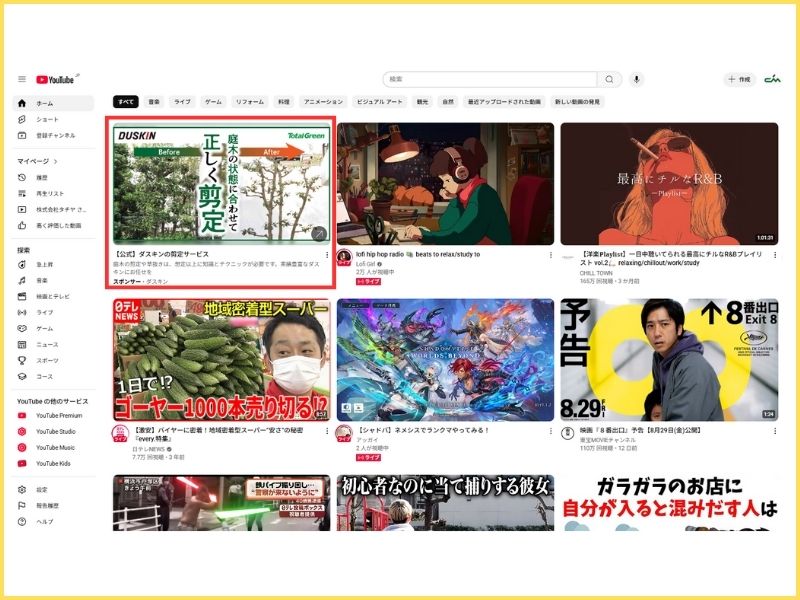This screenshot has width=800, height=600.
Task: Open ニュース in the sidebar
Action: [53, 344]
